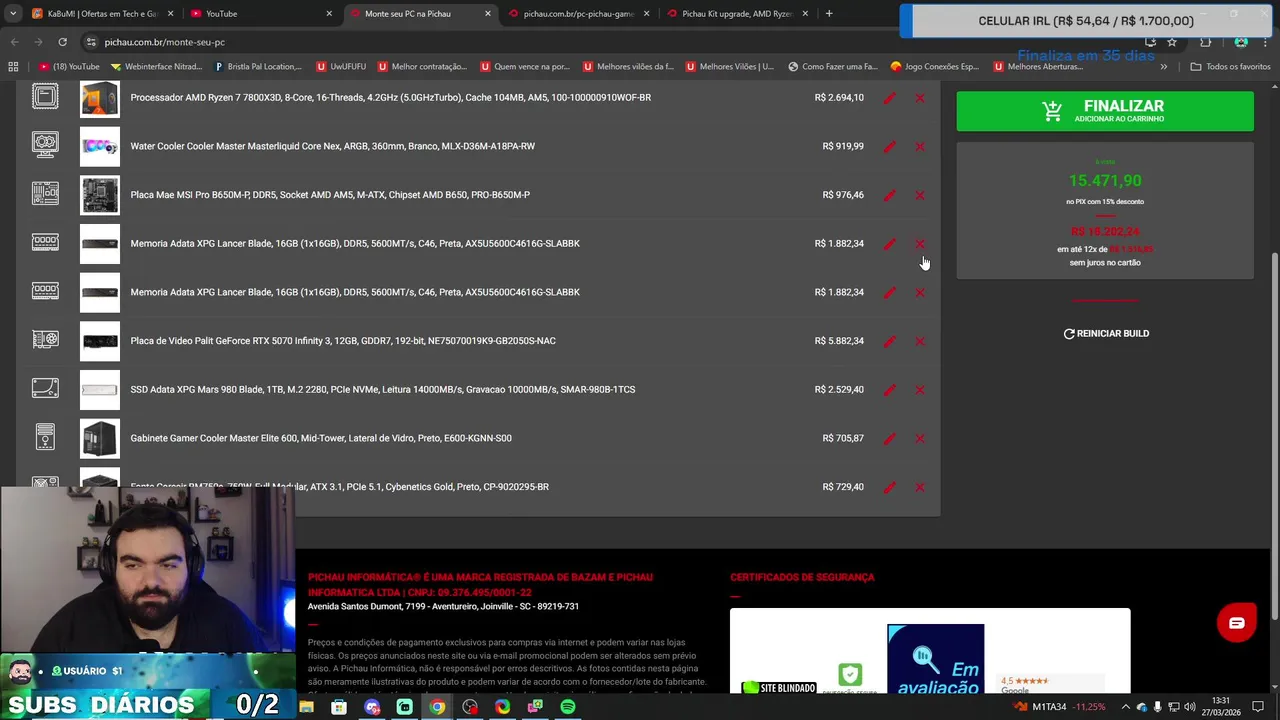This screenshot has width=1280, height=720.
Task: Click the processor category icon
Action: [x=45, y=97]
